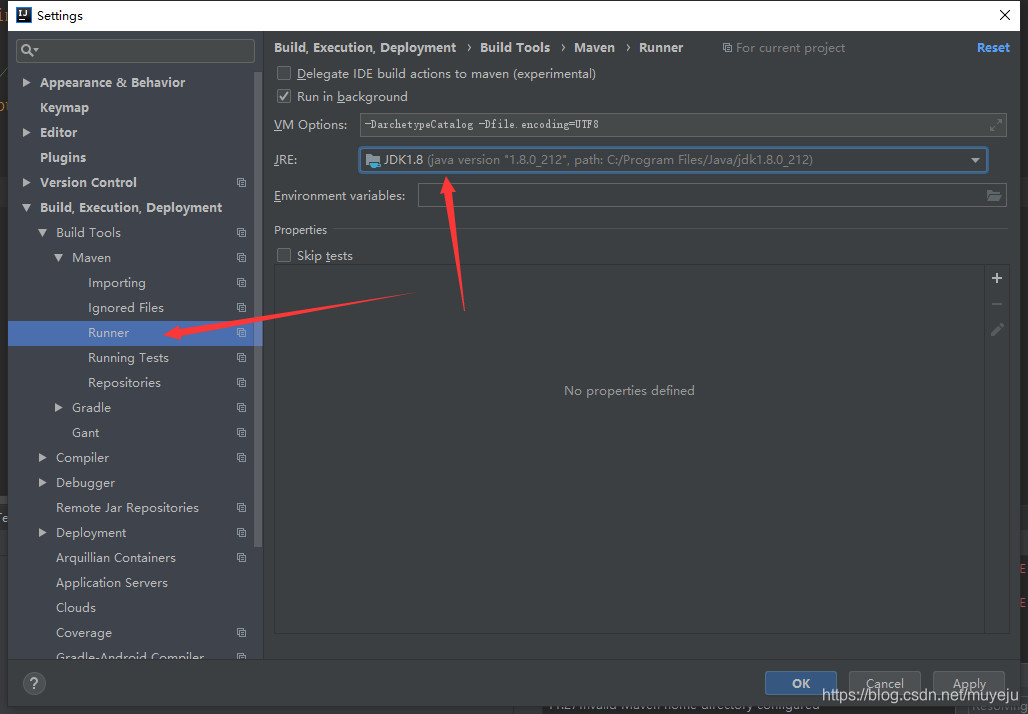Open the Environment variables folder browse icon
This screenshot has height=714, width=1028.
[994, 195]
